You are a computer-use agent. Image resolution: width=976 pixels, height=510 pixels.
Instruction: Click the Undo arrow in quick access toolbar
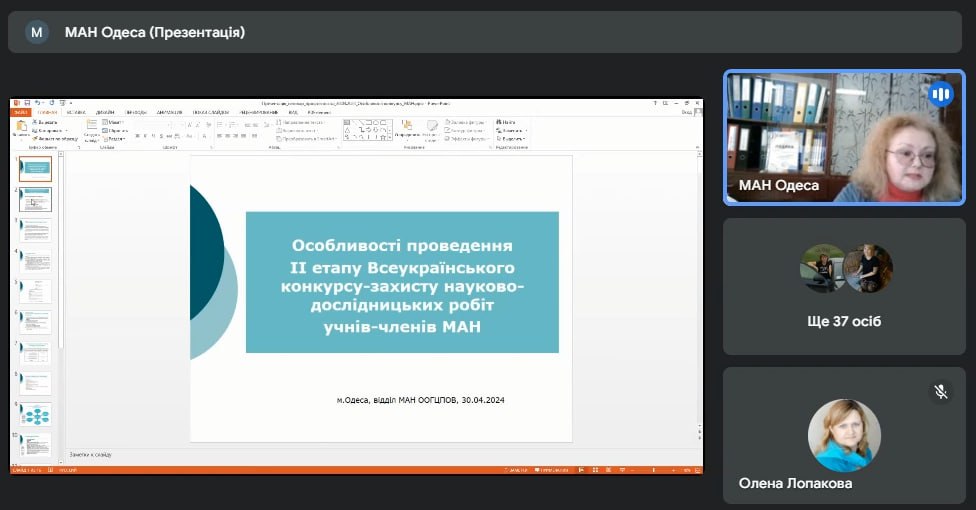38,103
